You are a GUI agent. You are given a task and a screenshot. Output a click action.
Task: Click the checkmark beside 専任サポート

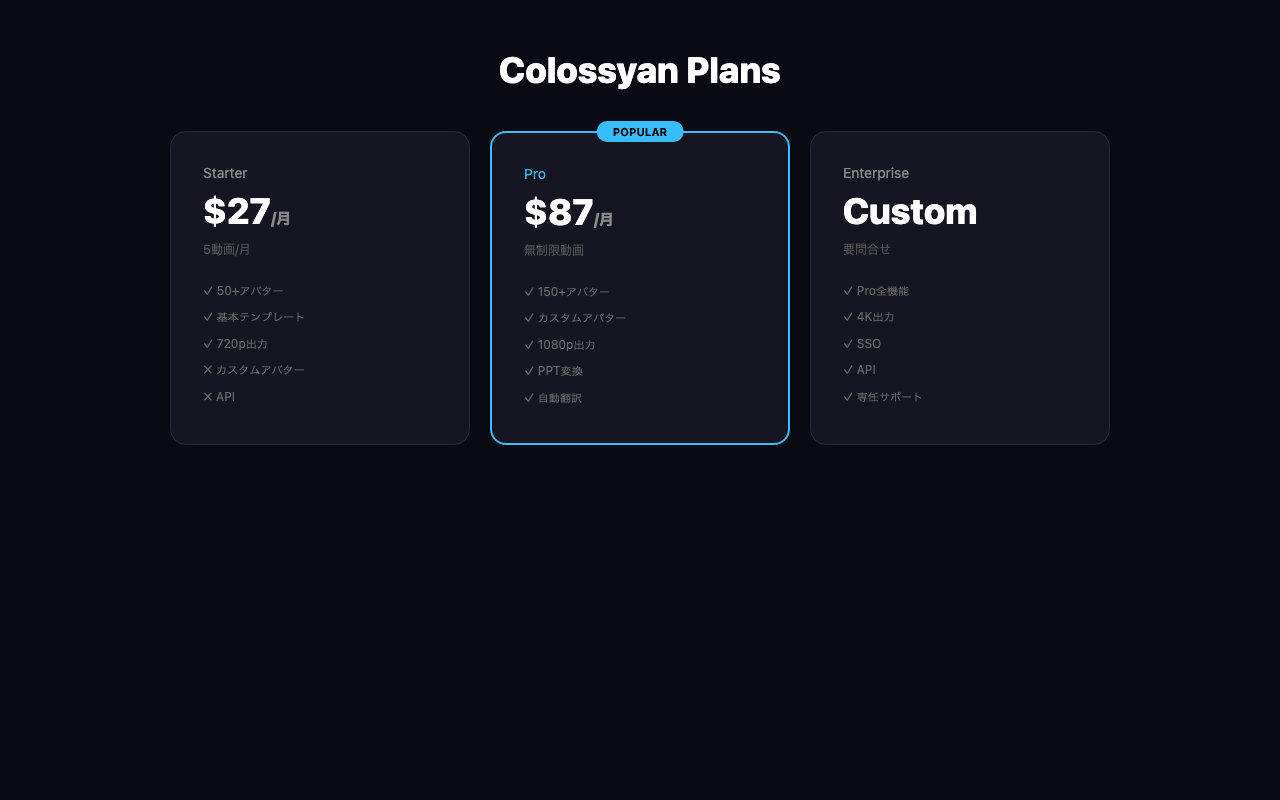tap(847, 396)
